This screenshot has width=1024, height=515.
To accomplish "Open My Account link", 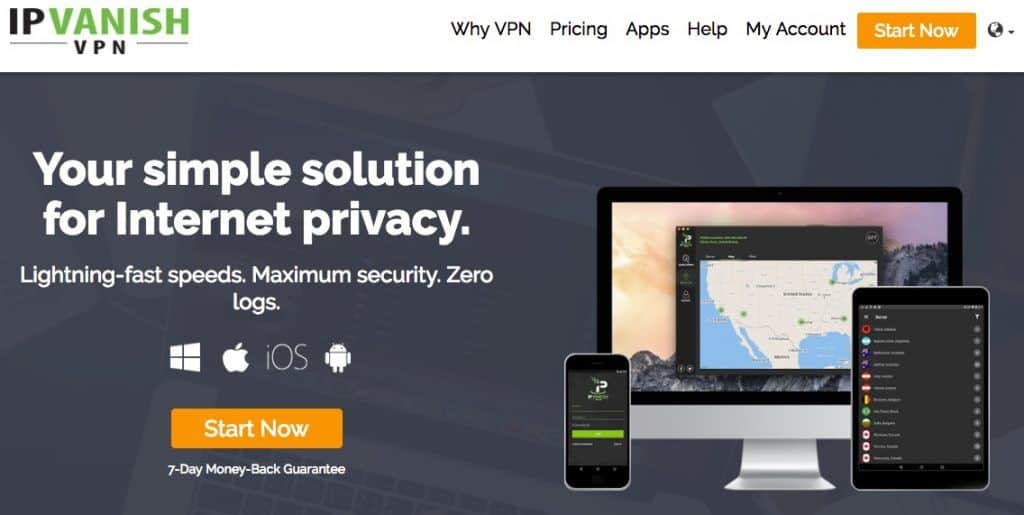I will pyautogui.click(x=795, y=29).
